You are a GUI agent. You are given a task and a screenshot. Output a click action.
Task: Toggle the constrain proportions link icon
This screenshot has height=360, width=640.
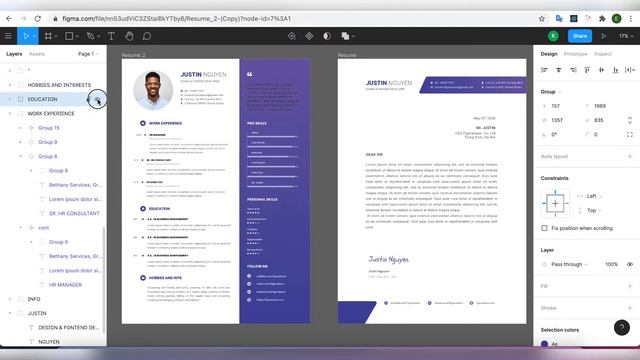click(x=630, y=120)
